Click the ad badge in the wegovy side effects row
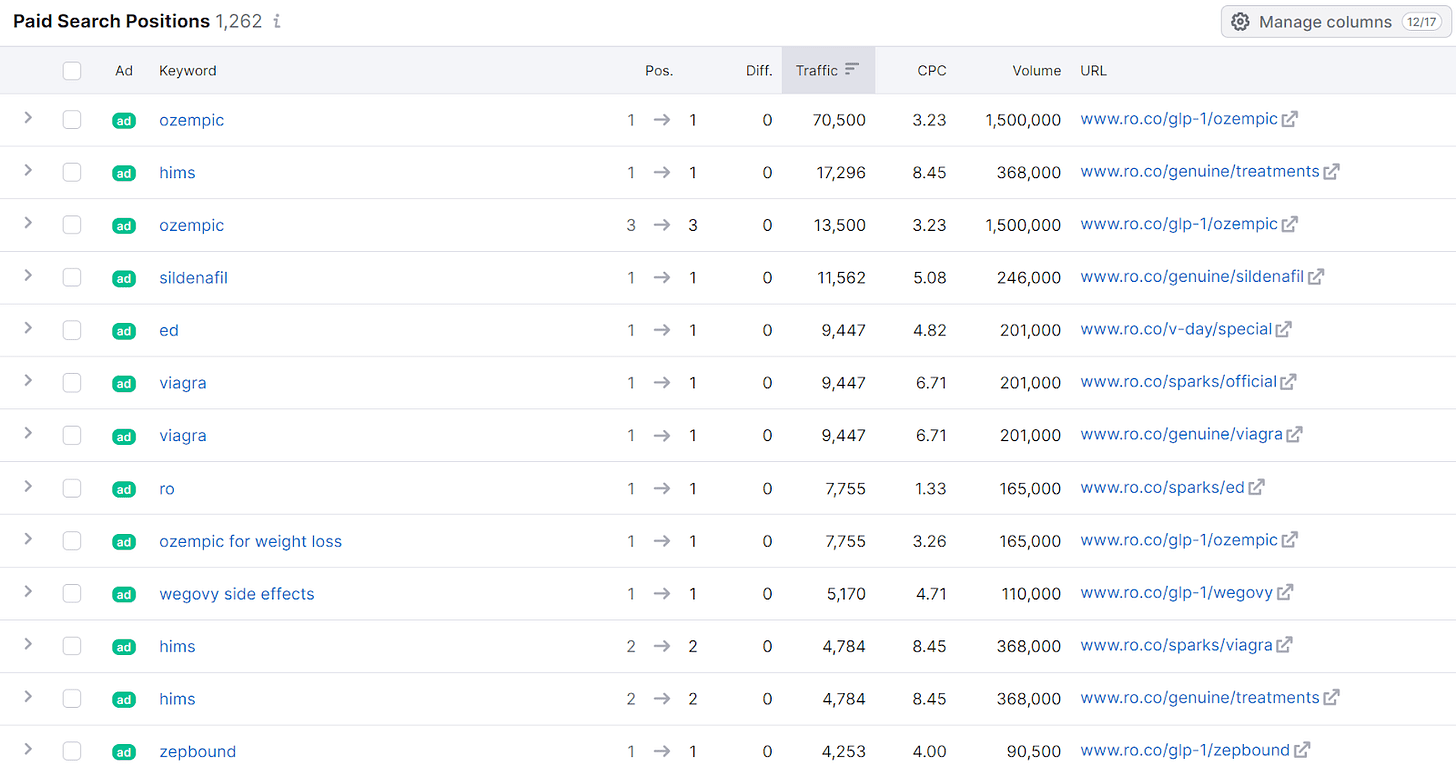The width and height of the screenshot is (1456, 774). 124,594
